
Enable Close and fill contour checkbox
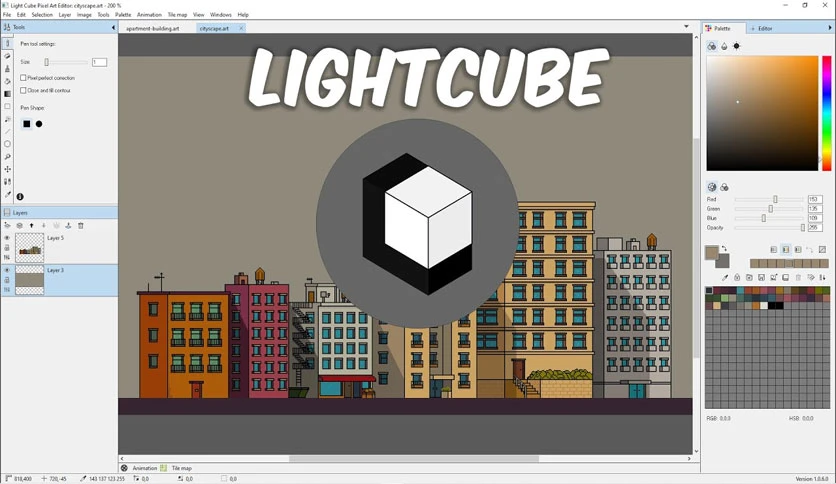[23, 91]
